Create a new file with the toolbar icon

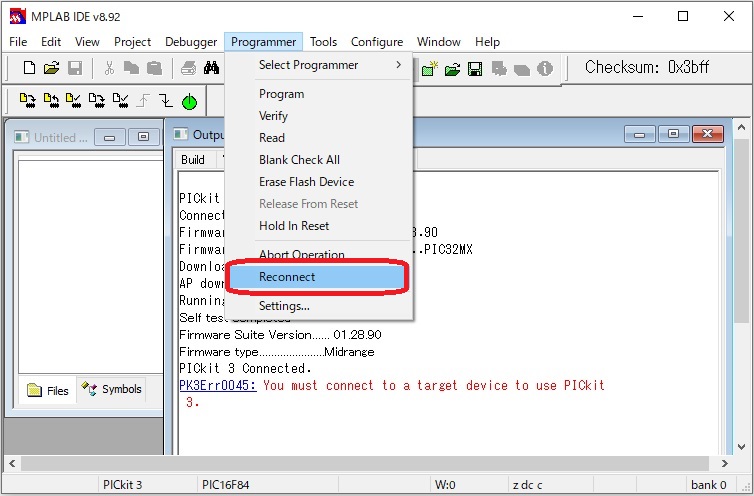tap(29, 68)
